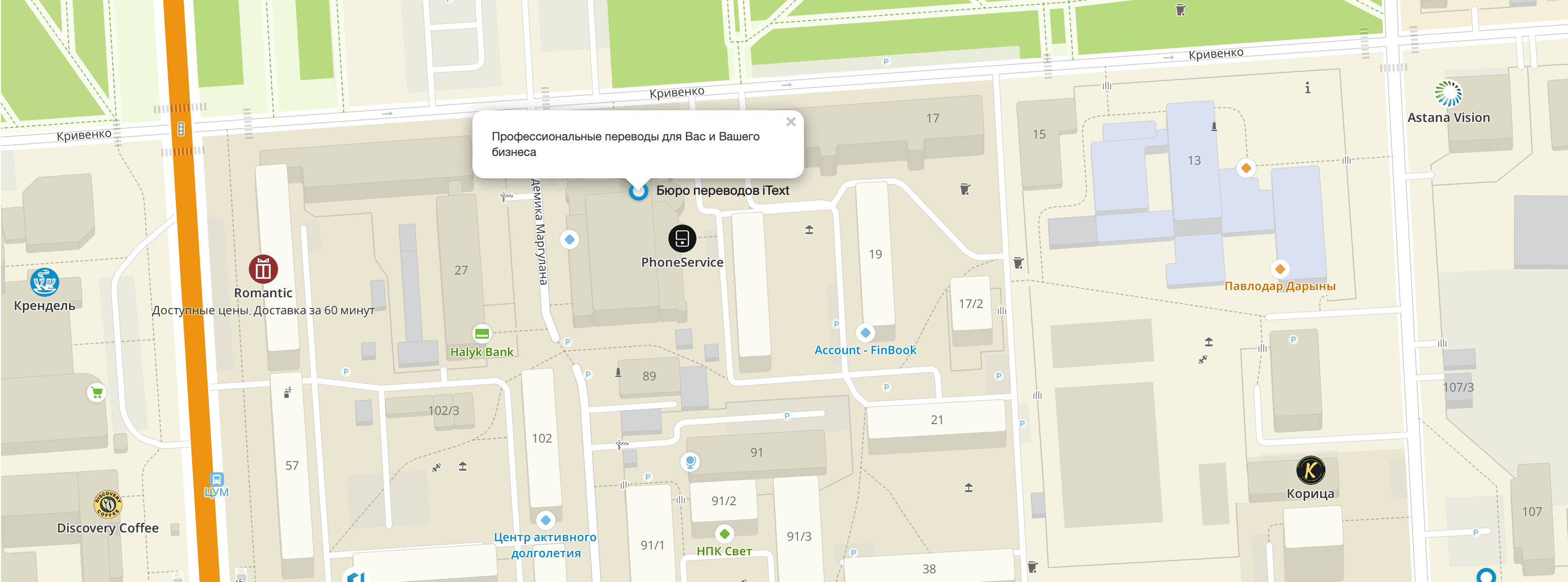Open the Корица cafe icon

click(x=1310, y=470)
